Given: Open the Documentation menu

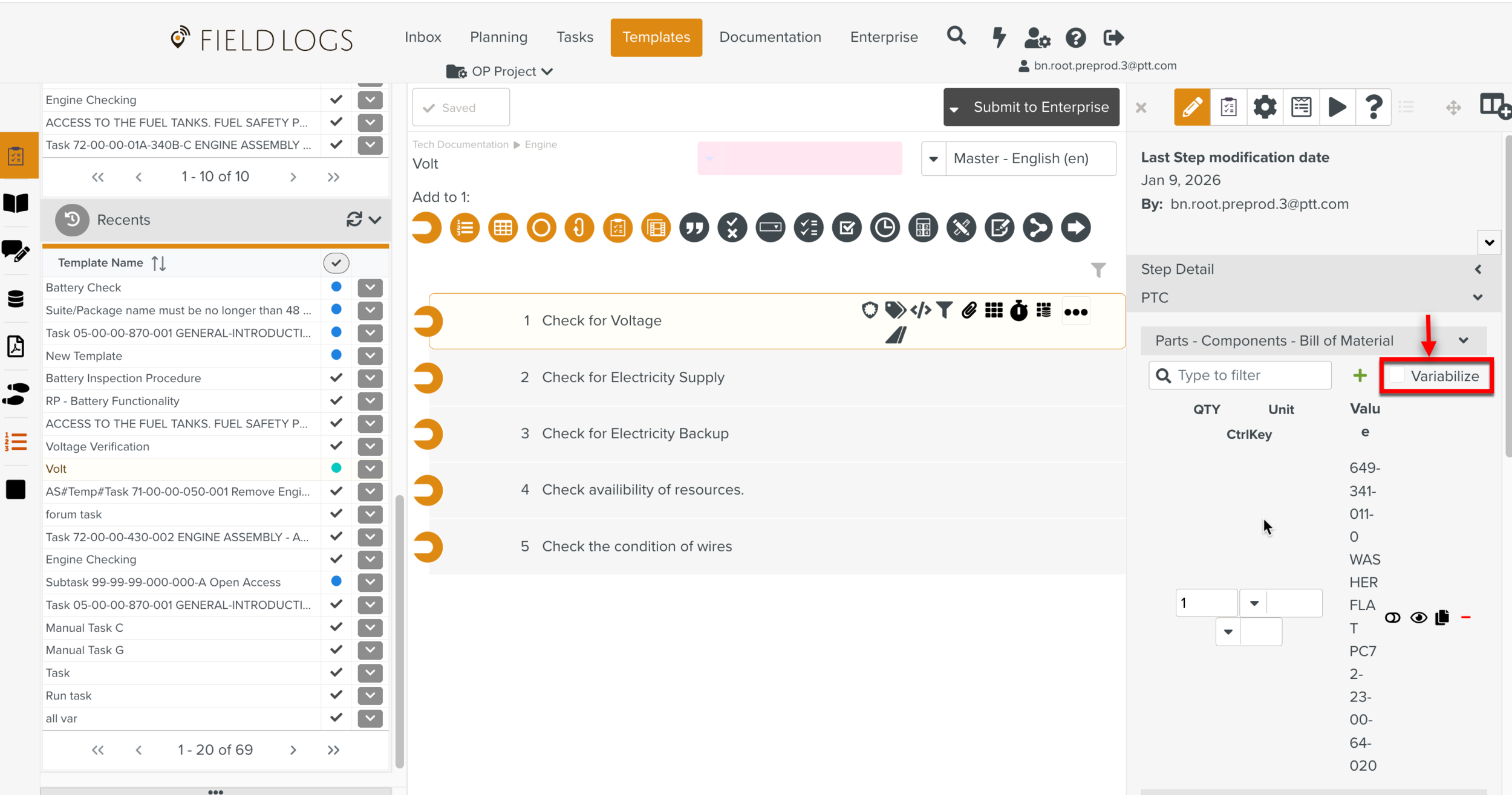Looking at the screenshot, I should tap(769, 37).
